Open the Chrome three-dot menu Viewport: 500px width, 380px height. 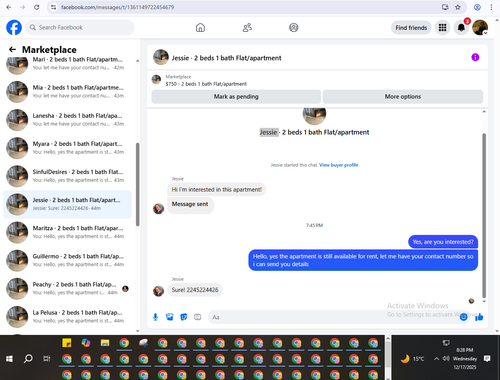[x=491, y=7]
